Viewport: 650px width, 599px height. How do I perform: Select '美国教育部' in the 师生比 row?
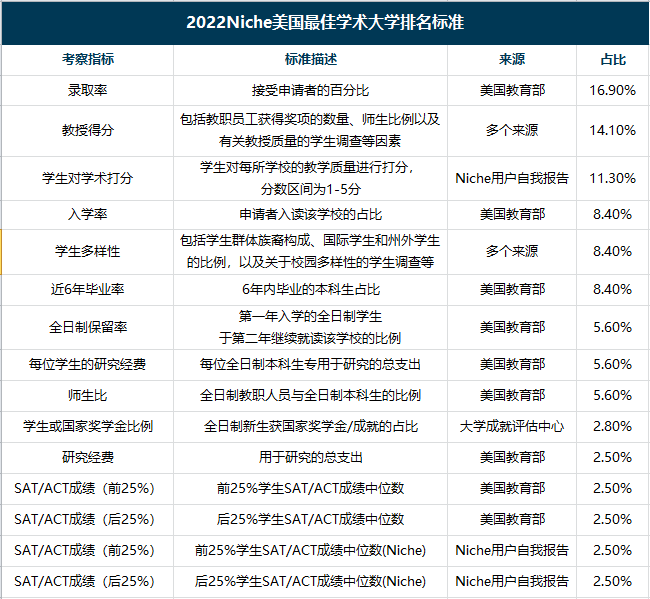click(x=512, y=395)
